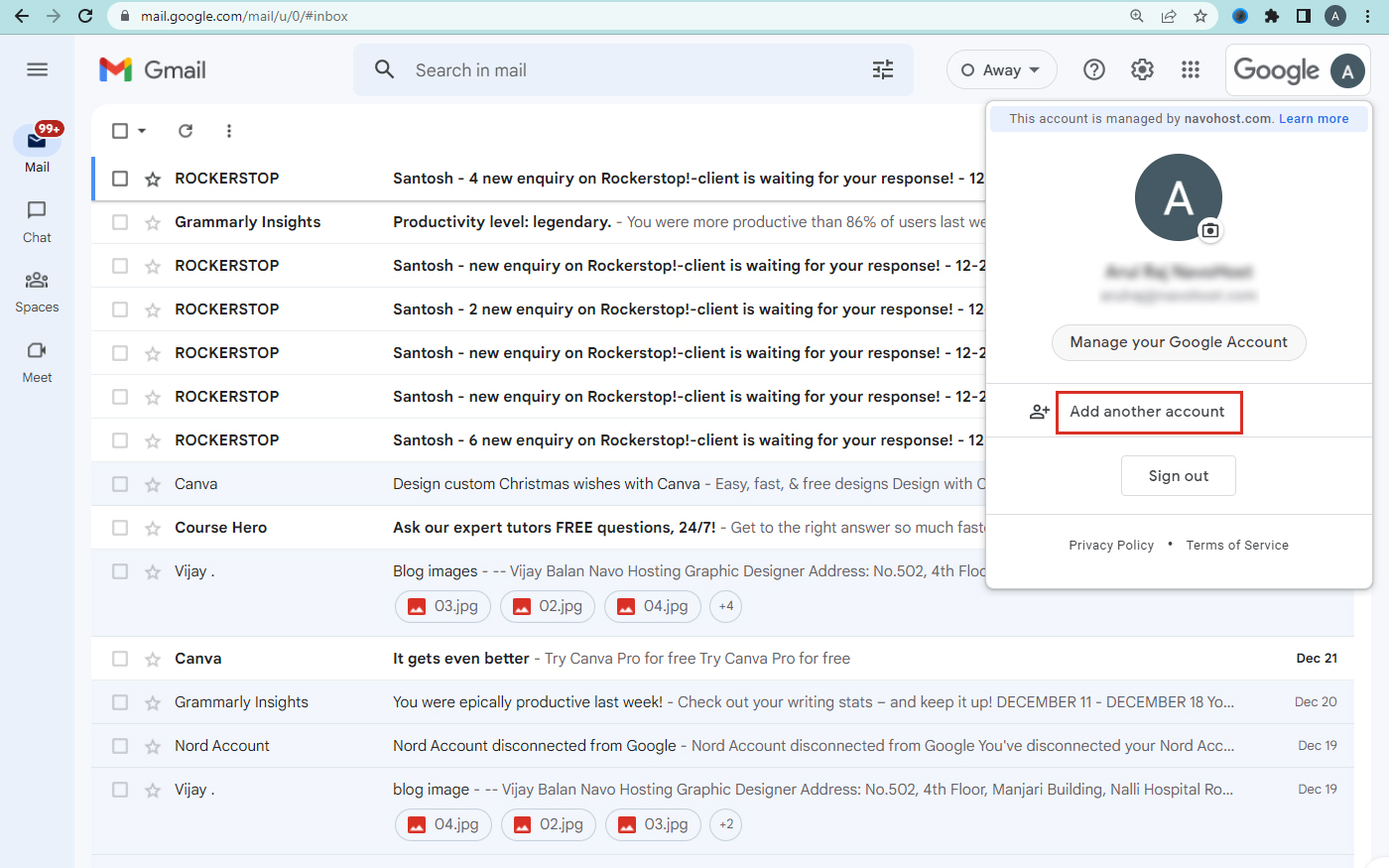
Task: Share this page from the address bar
Action: (x=1169, y=16)
